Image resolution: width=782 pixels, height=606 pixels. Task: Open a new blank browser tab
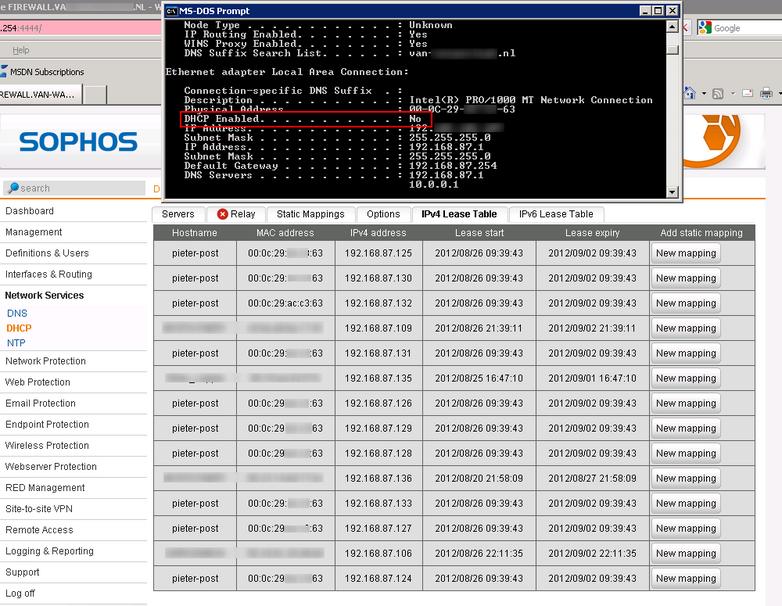click(95, 94)
